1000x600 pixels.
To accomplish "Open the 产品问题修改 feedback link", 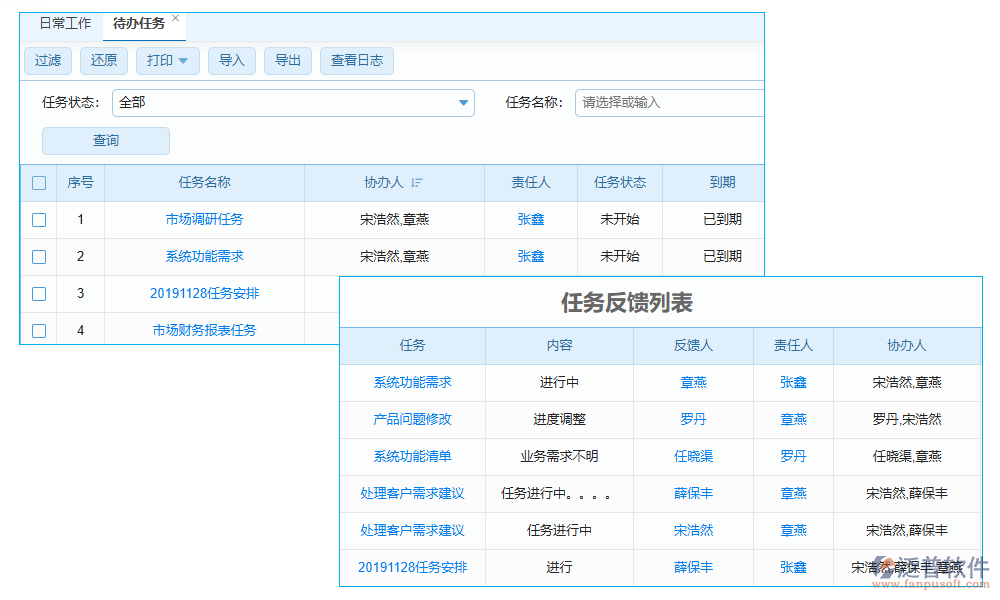I will pos(412,420).
